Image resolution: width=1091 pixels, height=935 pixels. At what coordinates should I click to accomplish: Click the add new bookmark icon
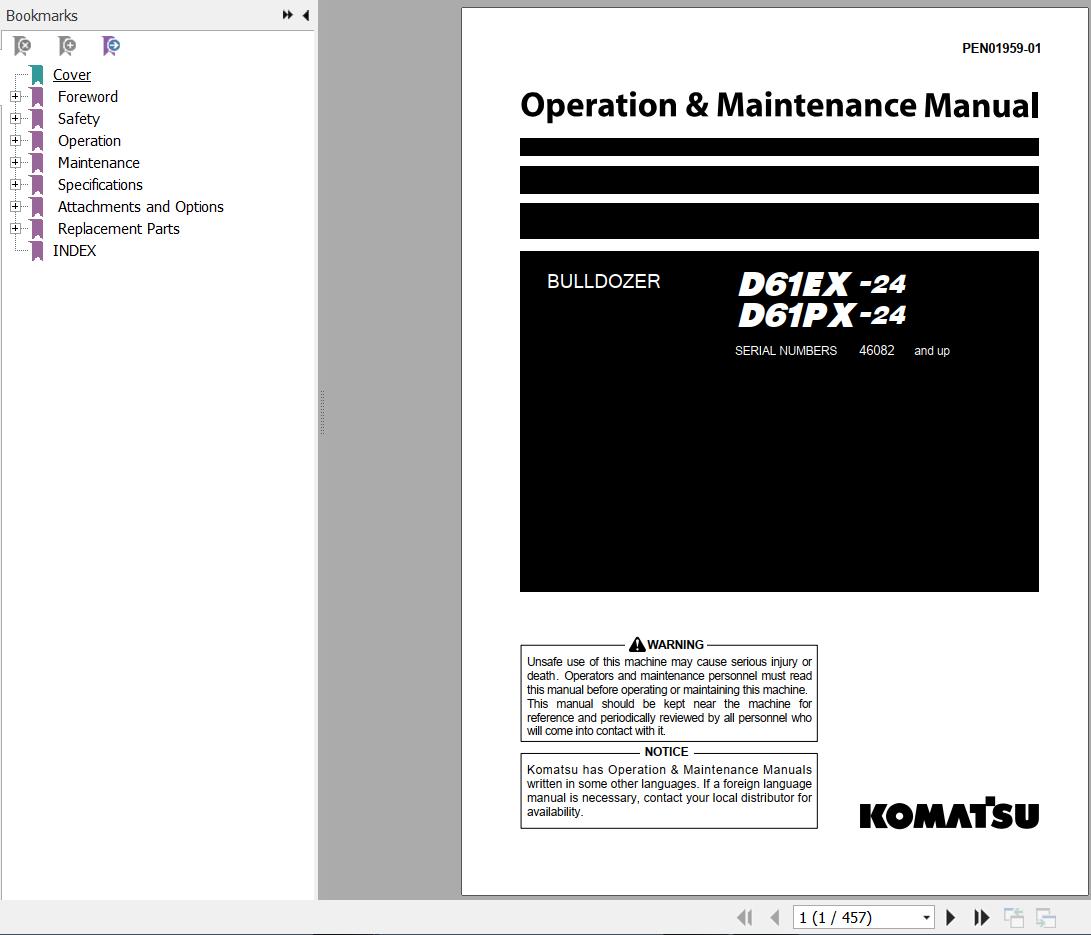tap(67, 46)
